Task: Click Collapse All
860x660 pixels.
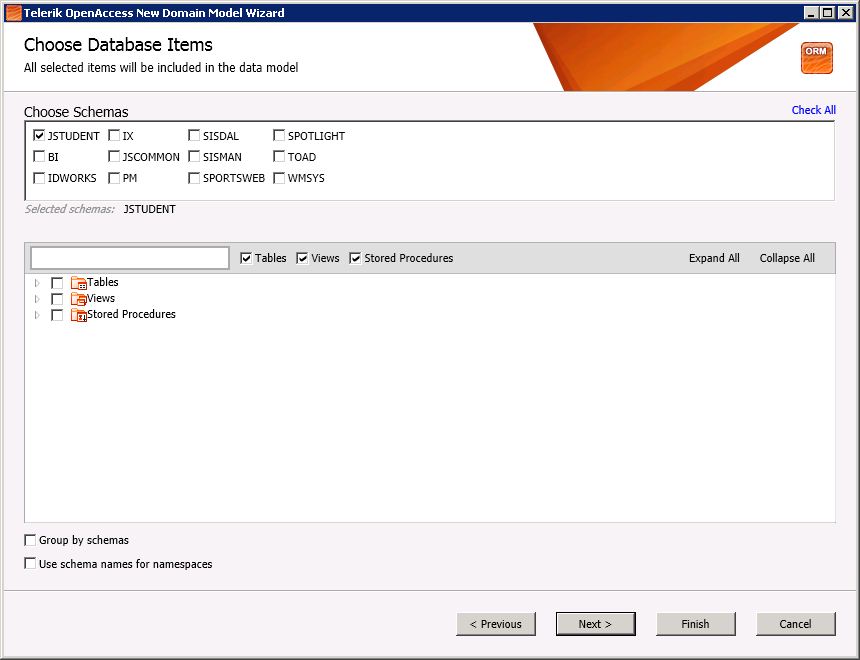Action: point(787,258)
